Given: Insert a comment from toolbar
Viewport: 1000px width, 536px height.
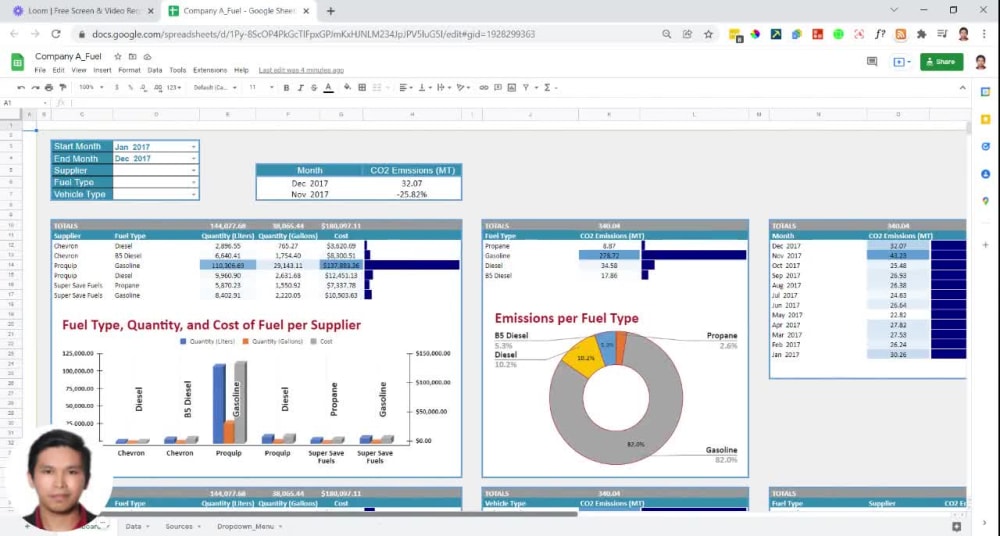Looking at the screenshot, I should pyautogui.click(x=498, y=87).
